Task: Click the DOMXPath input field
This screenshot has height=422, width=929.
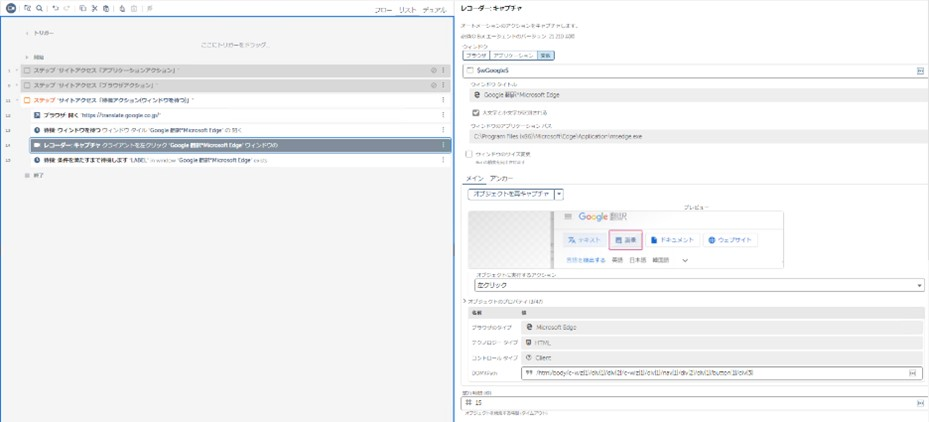Action: (x=715, y=373)
